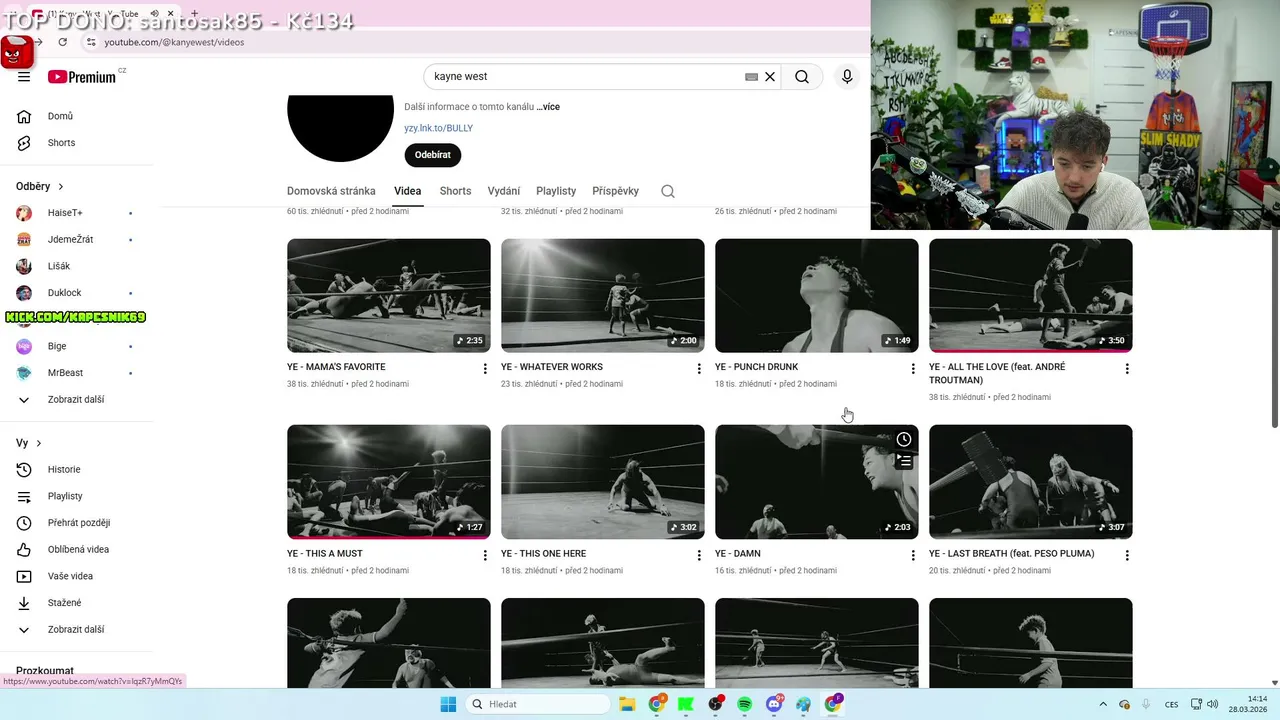
Task: Play YE - PUNCH DRUNK thumbnail
Action: point(817,295)
